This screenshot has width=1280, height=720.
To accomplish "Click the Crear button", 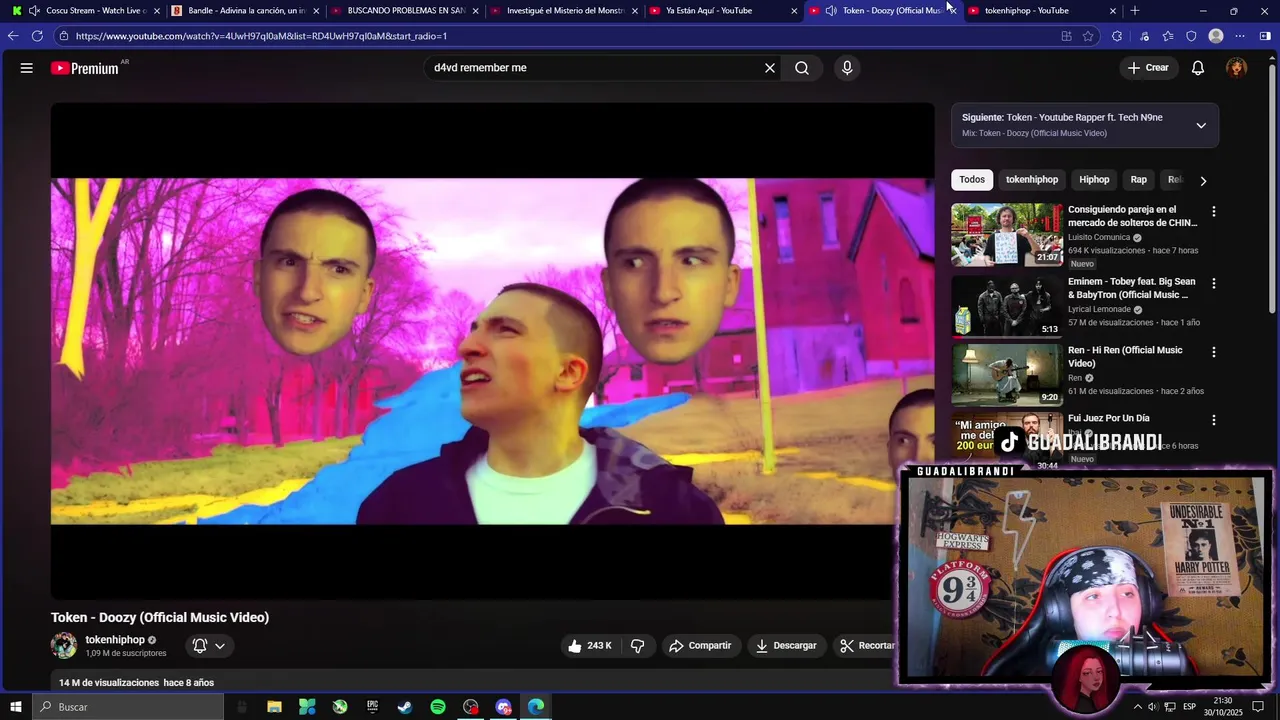I will click(1147, 68).
